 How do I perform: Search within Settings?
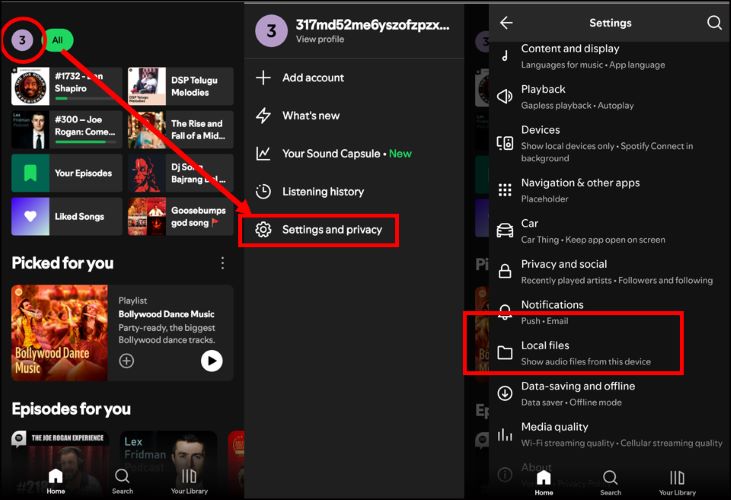click(x=714, y=22)
